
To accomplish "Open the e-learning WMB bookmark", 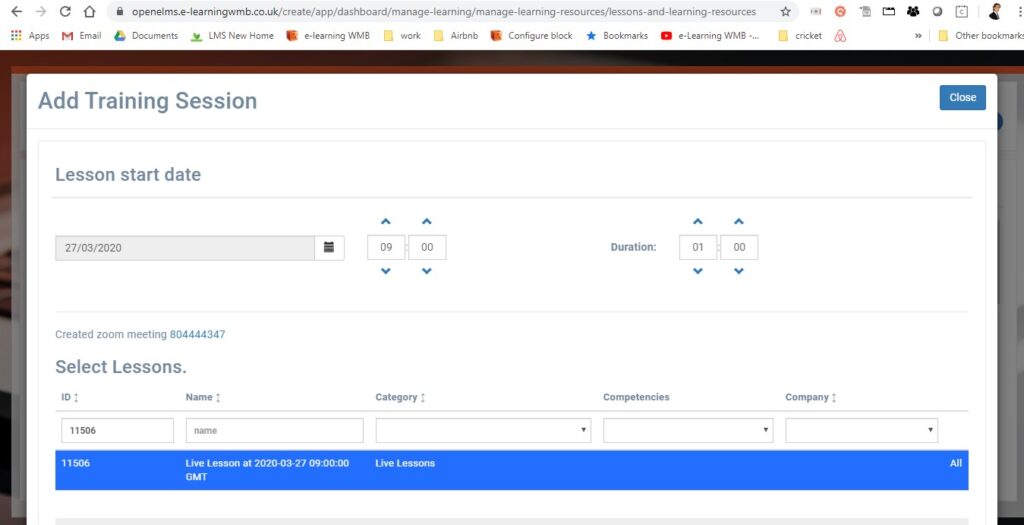I will tap(328, 36).
